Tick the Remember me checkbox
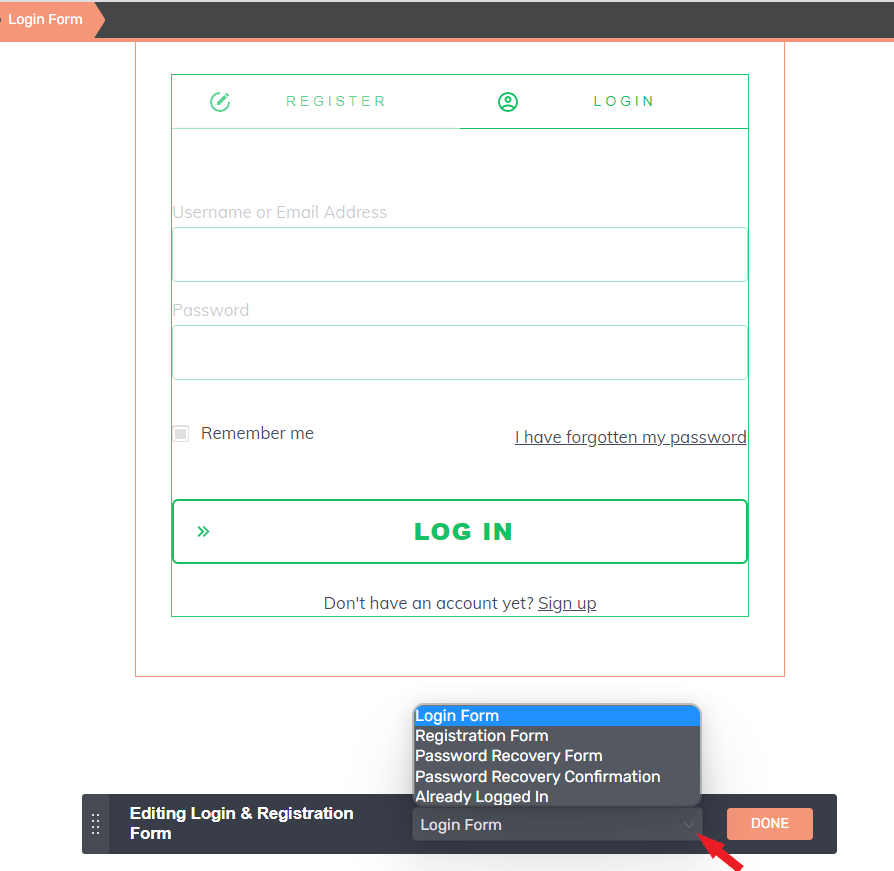The height and width of the screenshot is (871, 894). click(x=181, y=434)
